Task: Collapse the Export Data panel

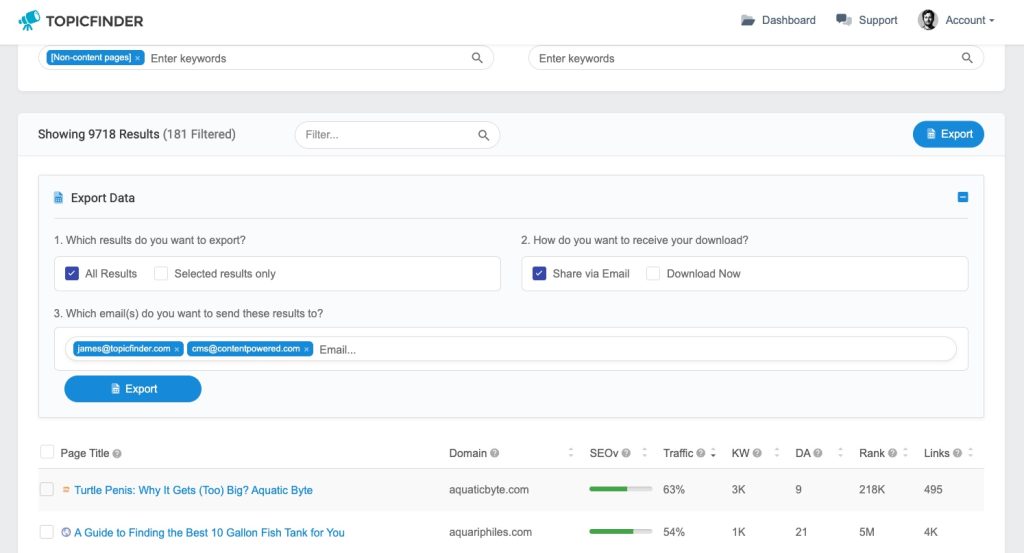Action: coord(963,197)
